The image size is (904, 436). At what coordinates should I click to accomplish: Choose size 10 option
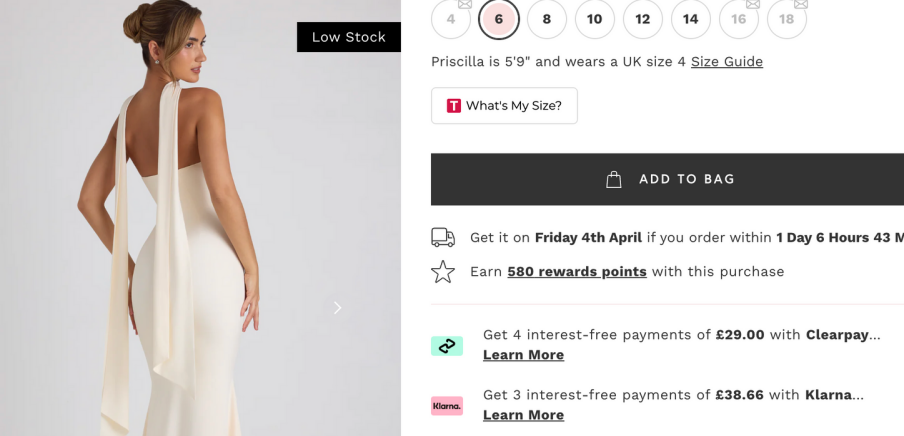click(594, 19)
